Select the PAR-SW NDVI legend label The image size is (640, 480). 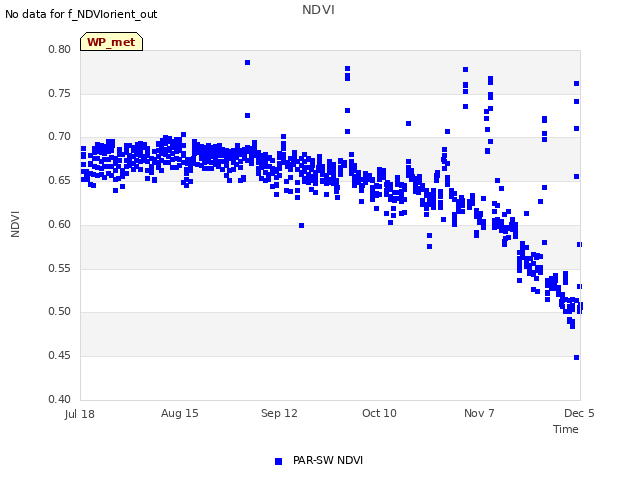(x=328, y=460)
